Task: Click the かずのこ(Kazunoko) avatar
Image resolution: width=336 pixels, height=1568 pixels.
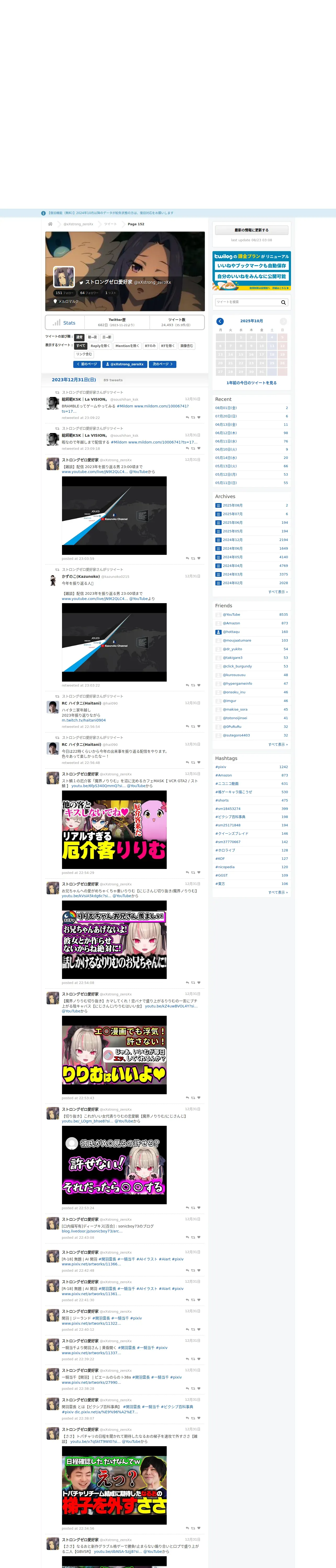Action: click(x=53, y=580)
